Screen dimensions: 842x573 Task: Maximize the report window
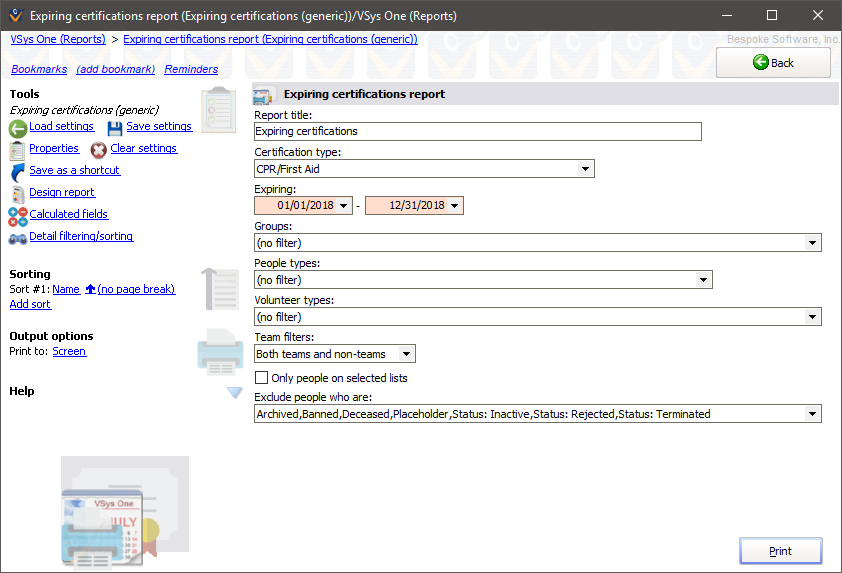pyautogui.click(x=772, y=15)
